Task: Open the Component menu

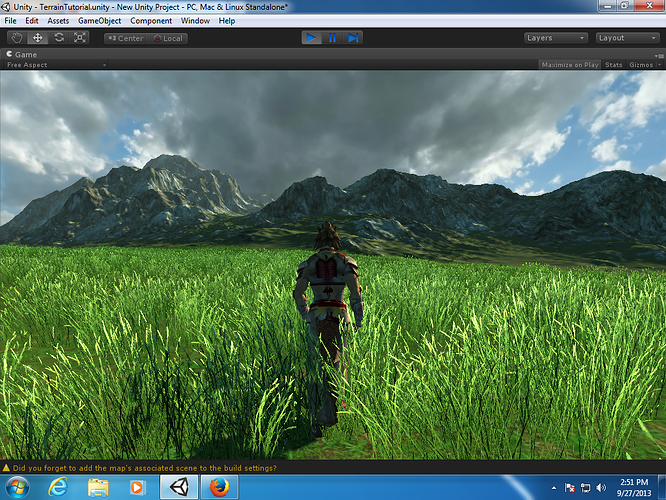Action: pyautogui.click(x=151, y=20)
